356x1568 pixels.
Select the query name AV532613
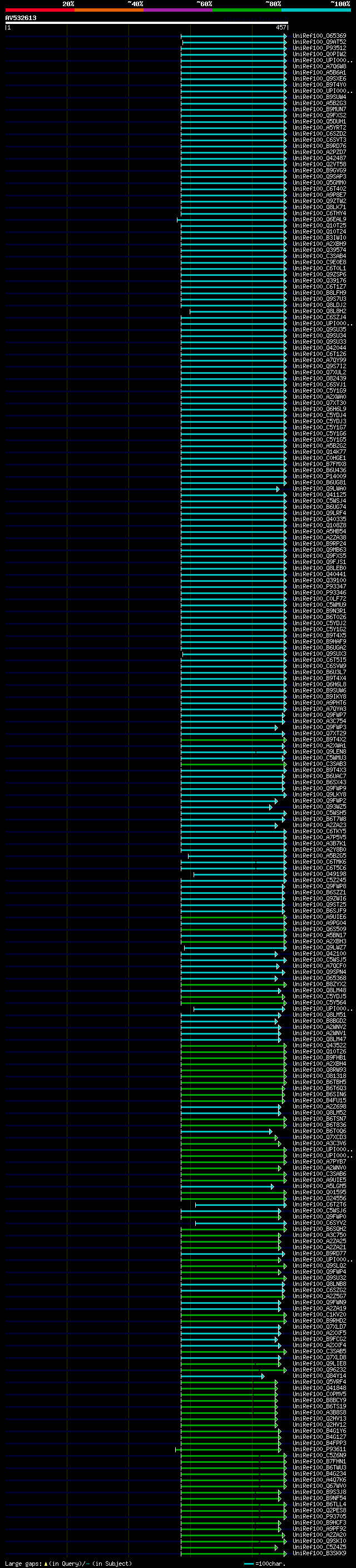pos(21,18)
